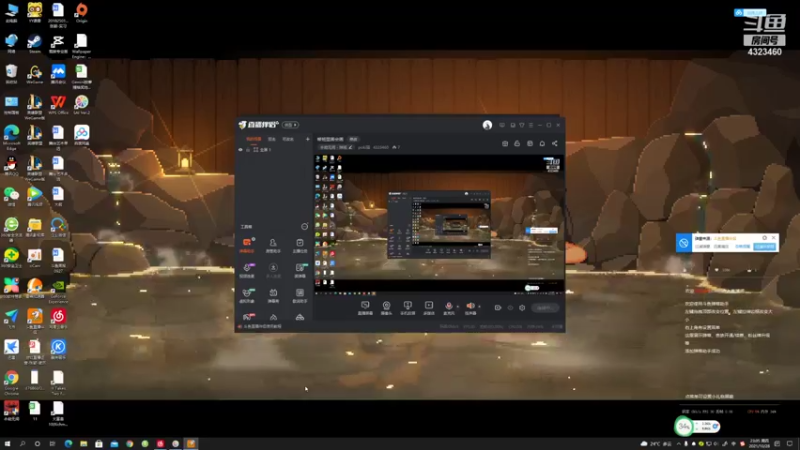Image resolution: width=800 pixels, height=450 pixels.
Task: Open the third-row middle toolbox tool
Action: (273, 295)
